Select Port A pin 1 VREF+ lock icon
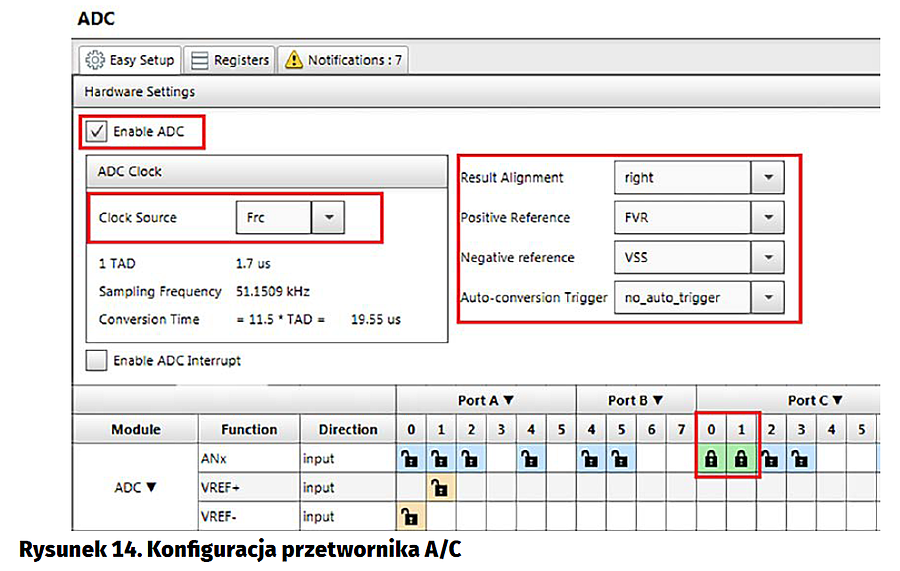900x571 pixels. (438, 488)
